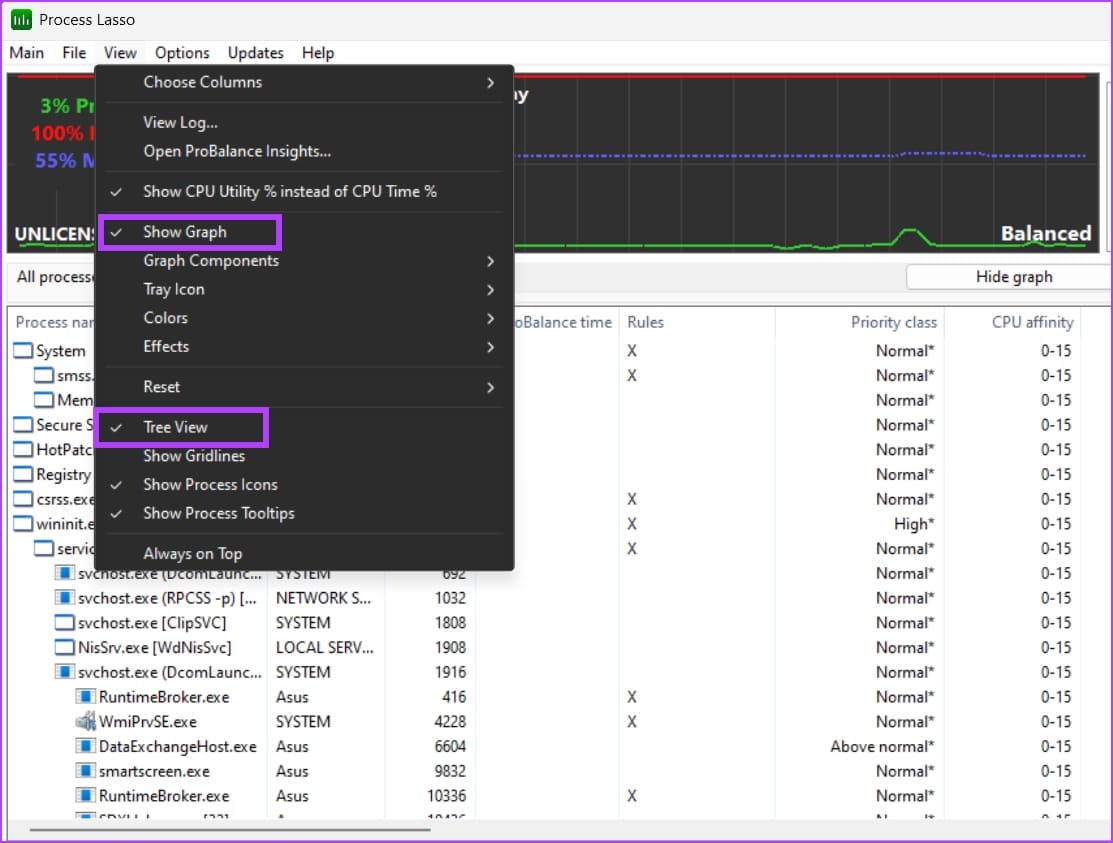Open the File menu
Image resolution: width=1113 pixels, height=843 pixels.
coord(74,53)
